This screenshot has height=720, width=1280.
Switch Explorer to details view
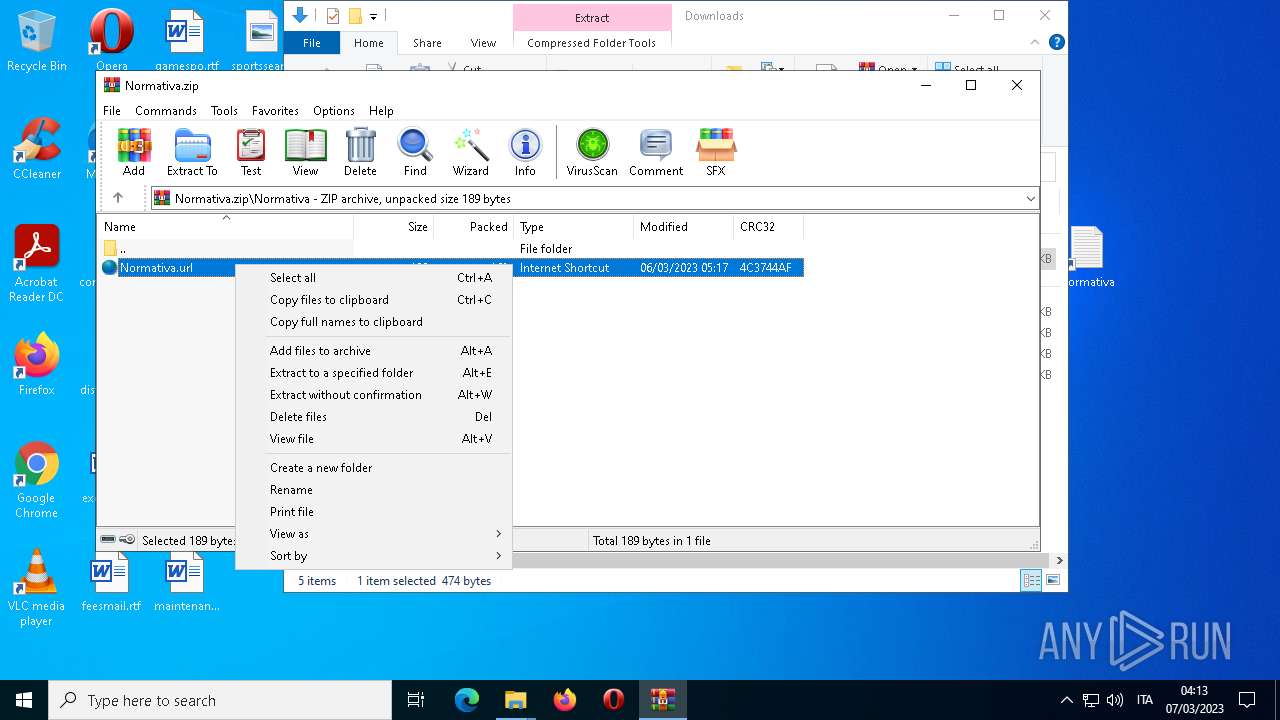coord(1031,580)
